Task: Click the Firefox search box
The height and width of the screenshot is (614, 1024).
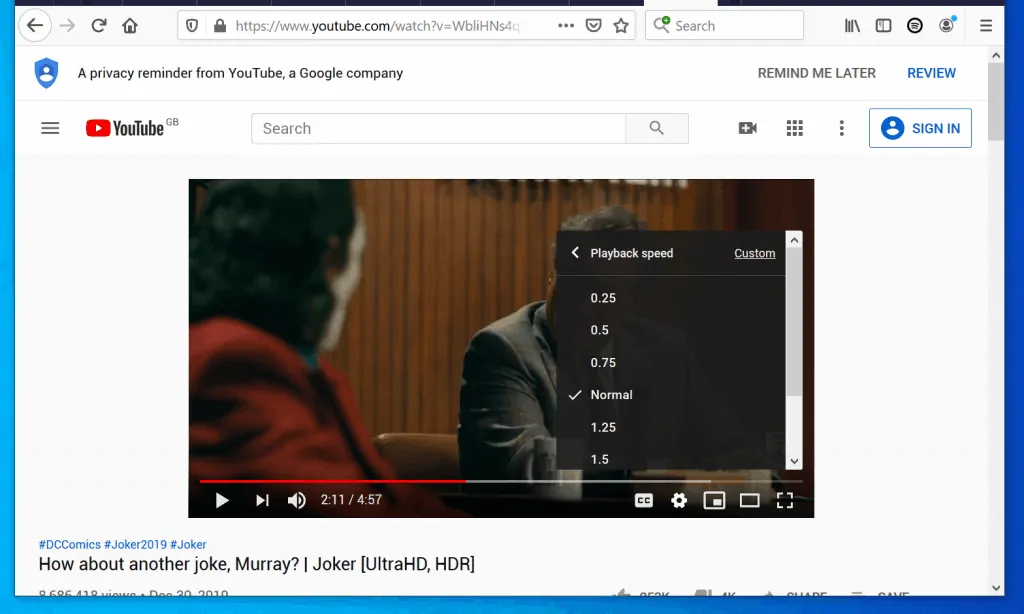Action: [x=724, y=25]
